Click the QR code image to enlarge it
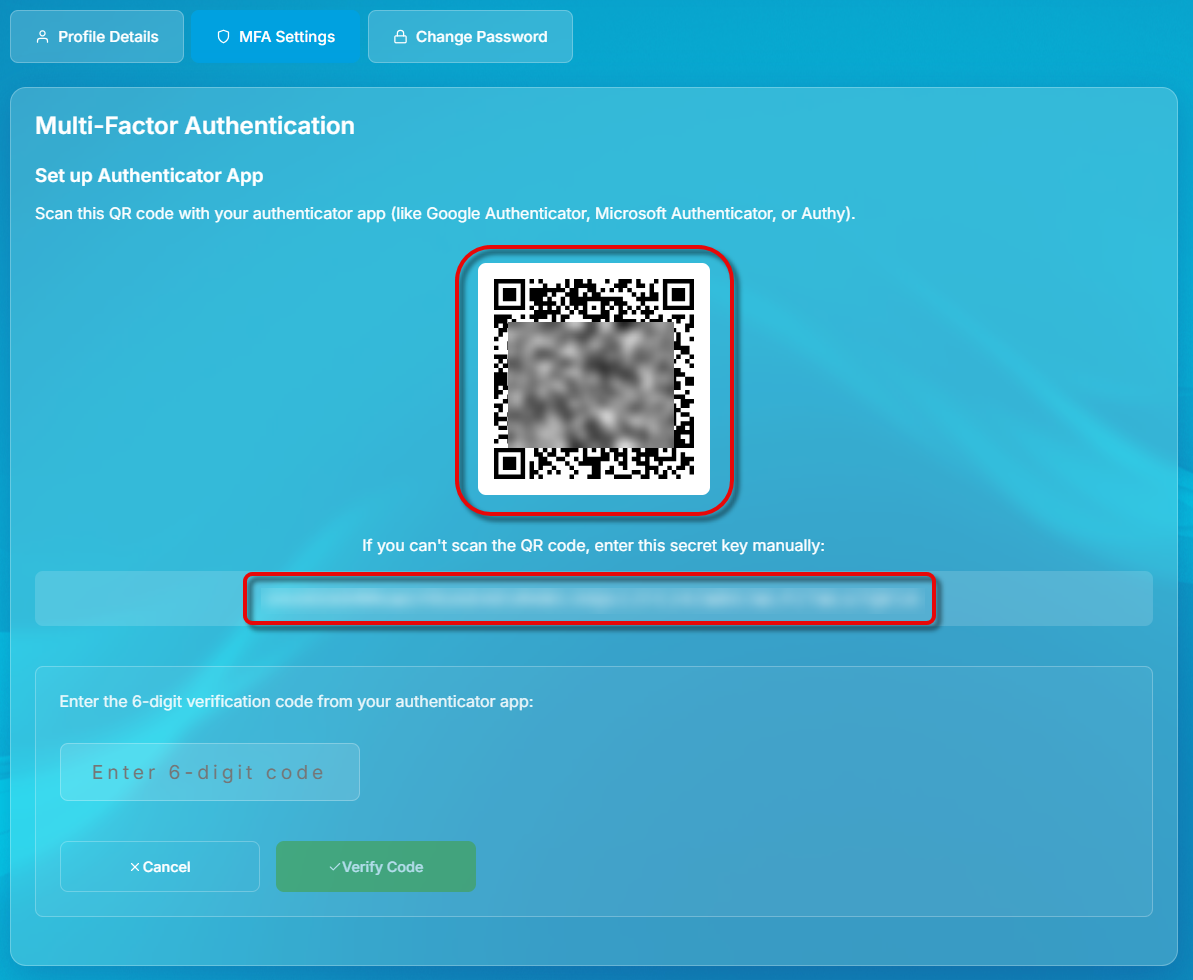1193x980 pixels. (x=594, y=380)
